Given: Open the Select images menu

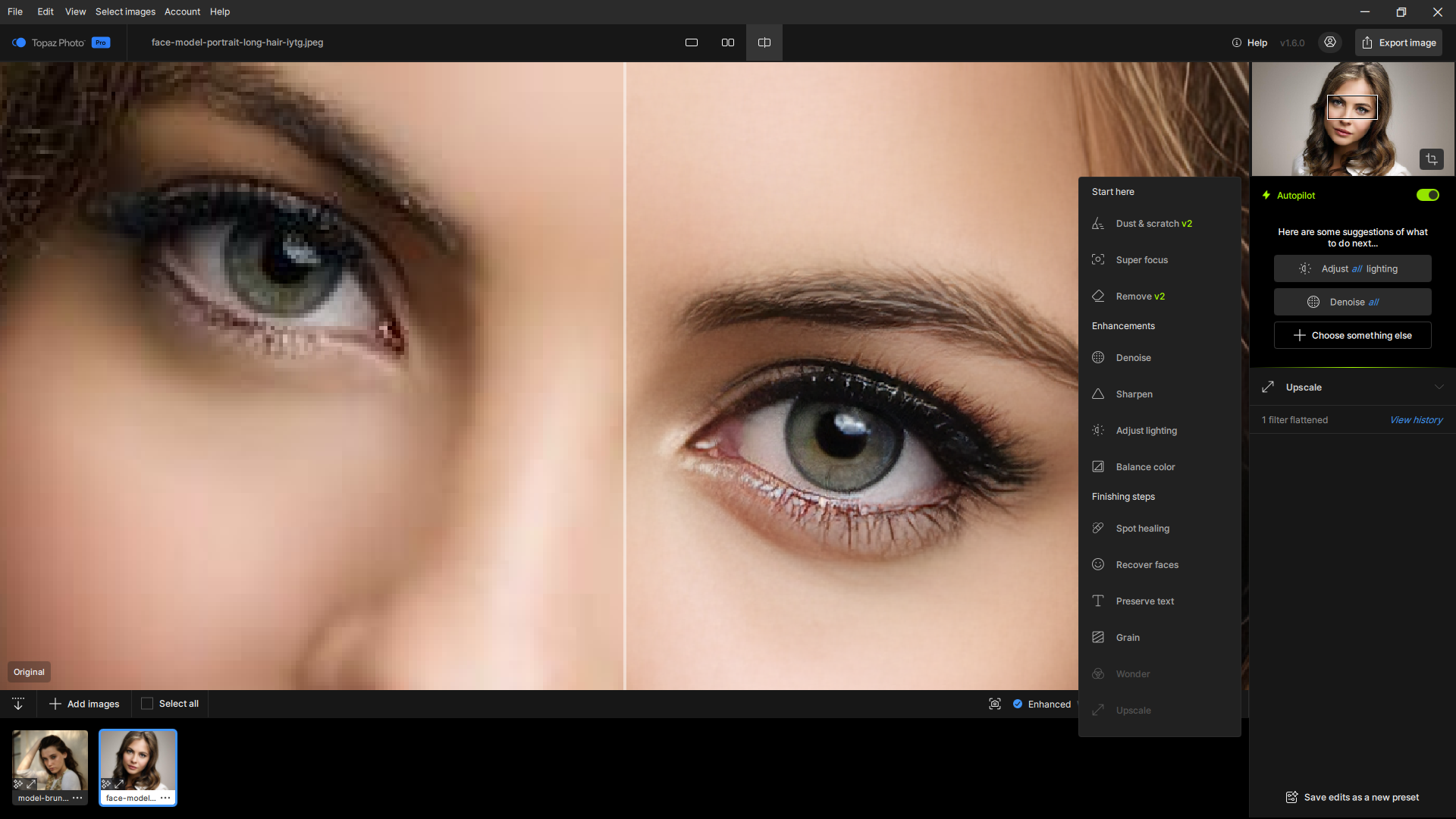Looking at the screenshot, I should (x=125, y=11).
